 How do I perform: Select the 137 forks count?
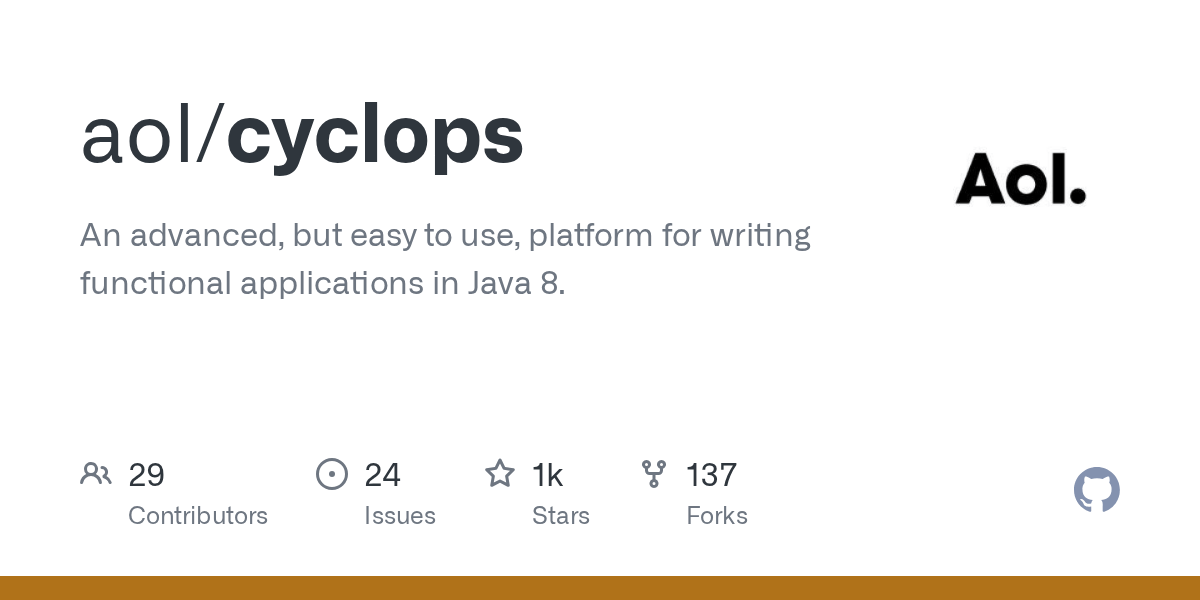pyautogui.click(x=712, y=475)
